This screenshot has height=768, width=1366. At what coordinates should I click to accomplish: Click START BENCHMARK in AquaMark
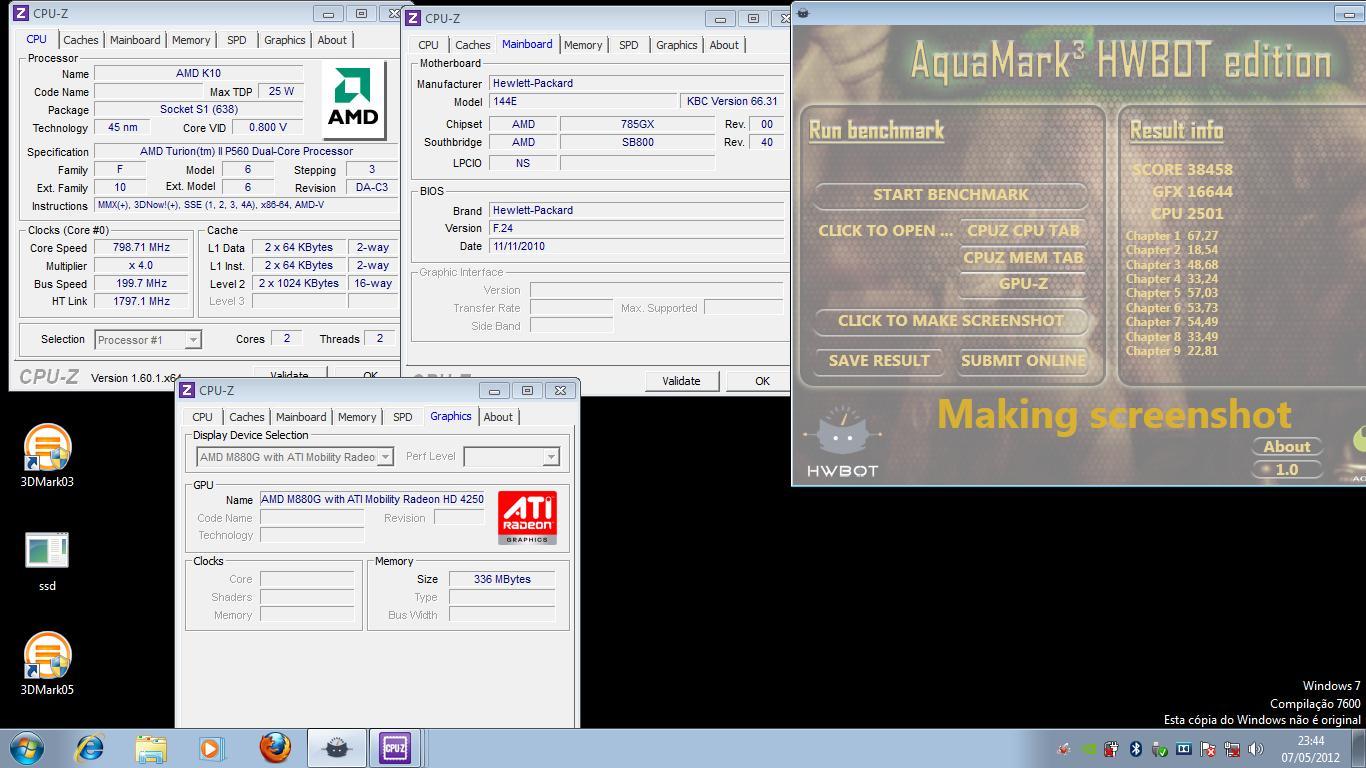point(950,195)
